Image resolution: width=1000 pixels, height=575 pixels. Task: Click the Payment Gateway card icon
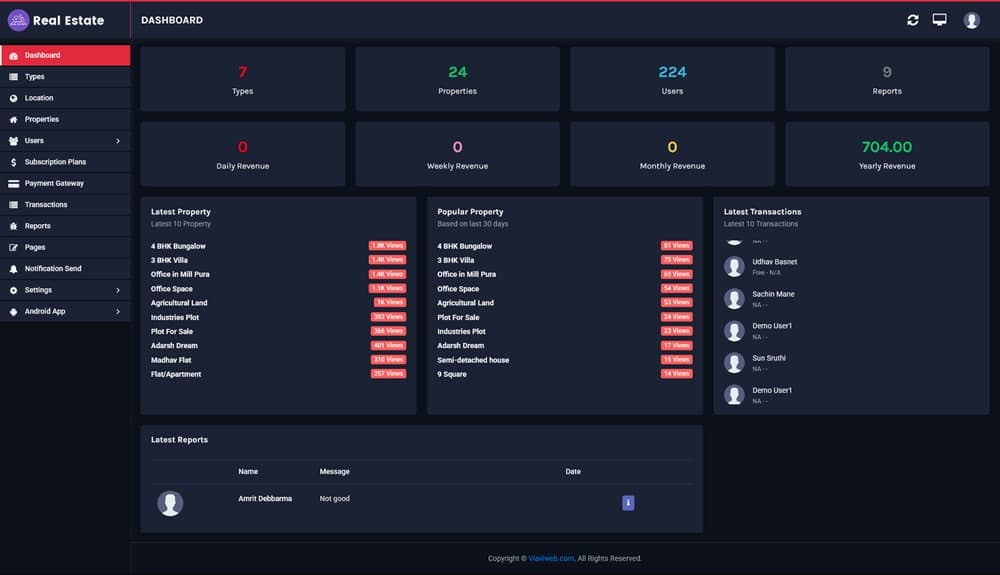click(13, 184)
